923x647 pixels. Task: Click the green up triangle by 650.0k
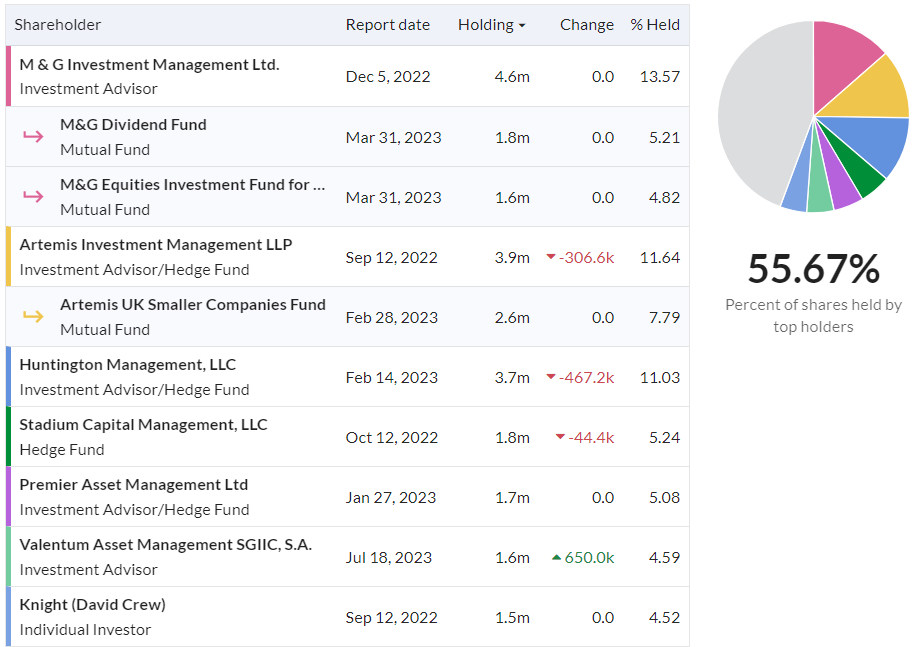click(556, 557)
